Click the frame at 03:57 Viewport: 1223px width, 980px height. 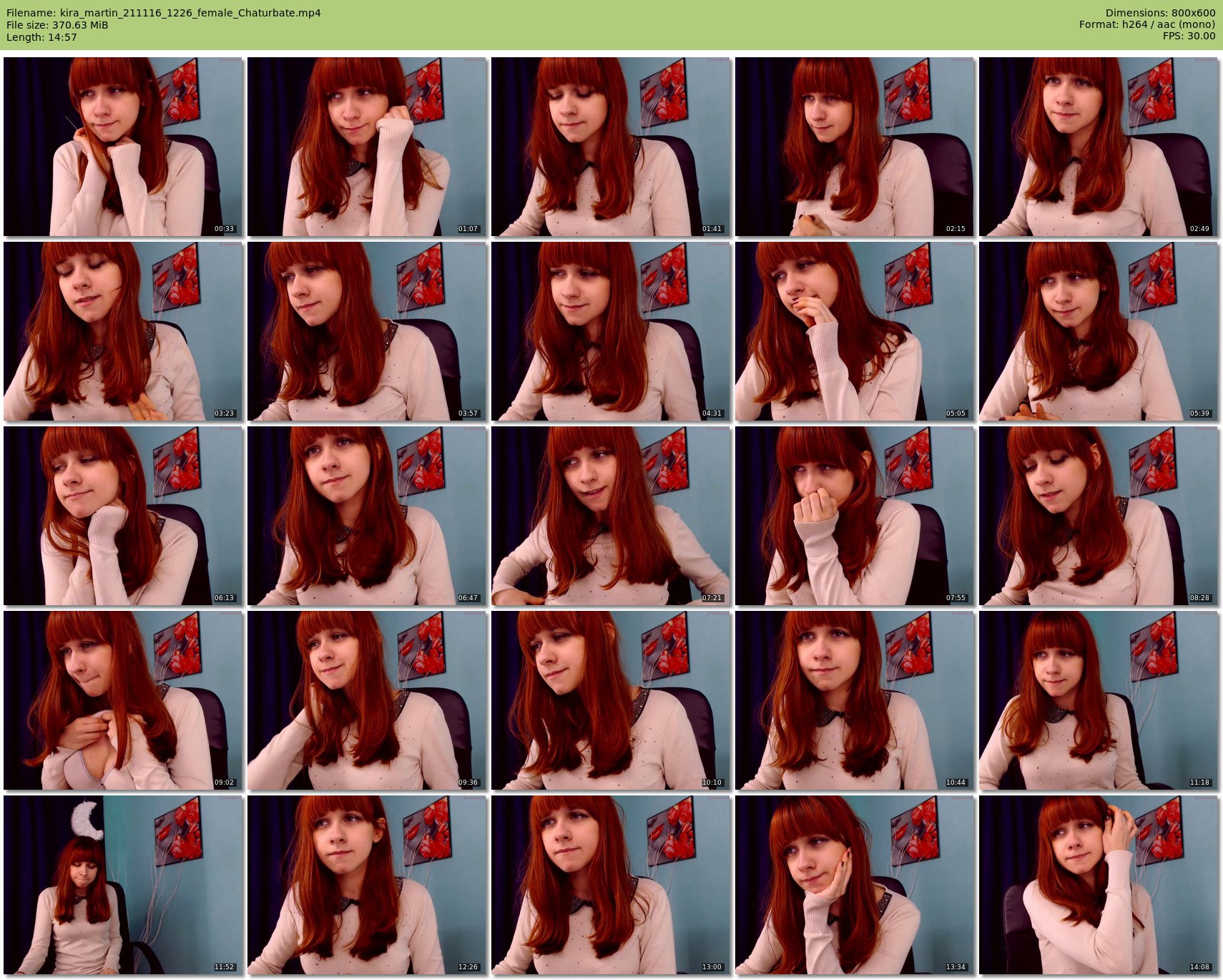tap(367, 331)
